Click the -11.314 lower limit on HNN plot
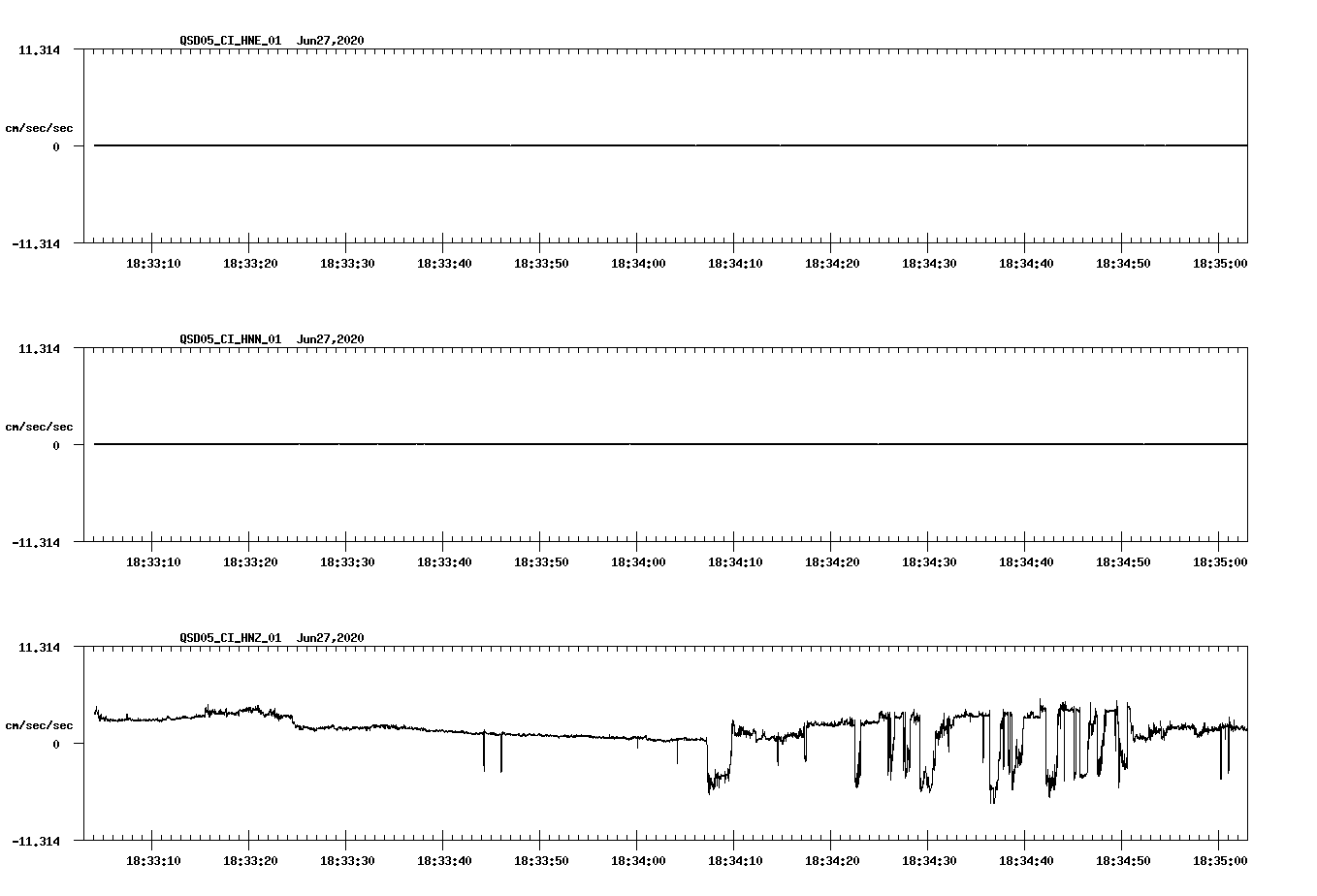1317x896 pixels. [36, 543]
